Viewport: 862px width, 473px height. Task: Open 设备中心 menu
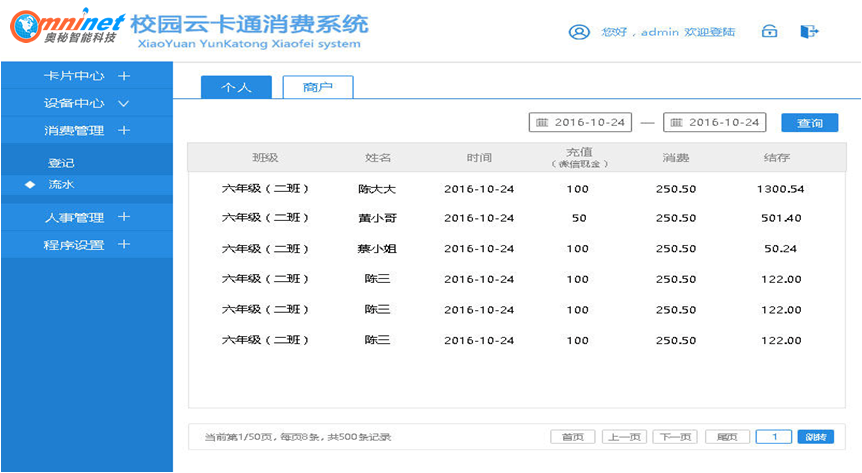[x=87, y=103]
